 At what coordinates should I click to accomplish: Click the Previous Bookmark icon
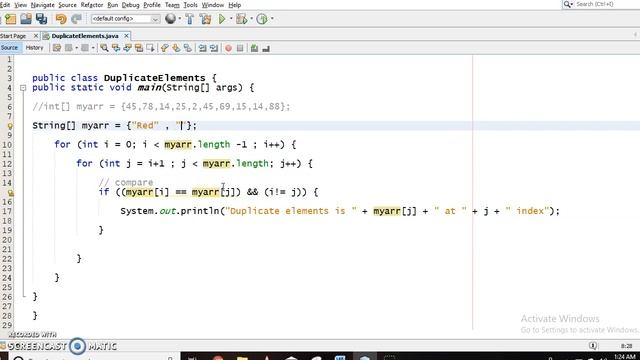point(164,48)
